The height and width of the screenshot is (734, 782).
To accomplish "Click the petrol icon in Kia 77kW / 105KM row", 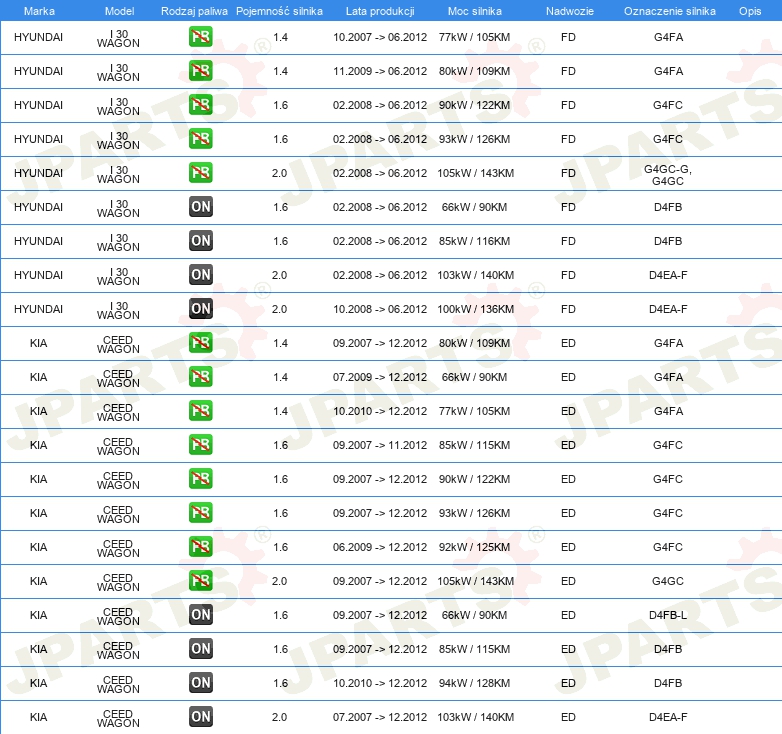I will coord(200,411).
